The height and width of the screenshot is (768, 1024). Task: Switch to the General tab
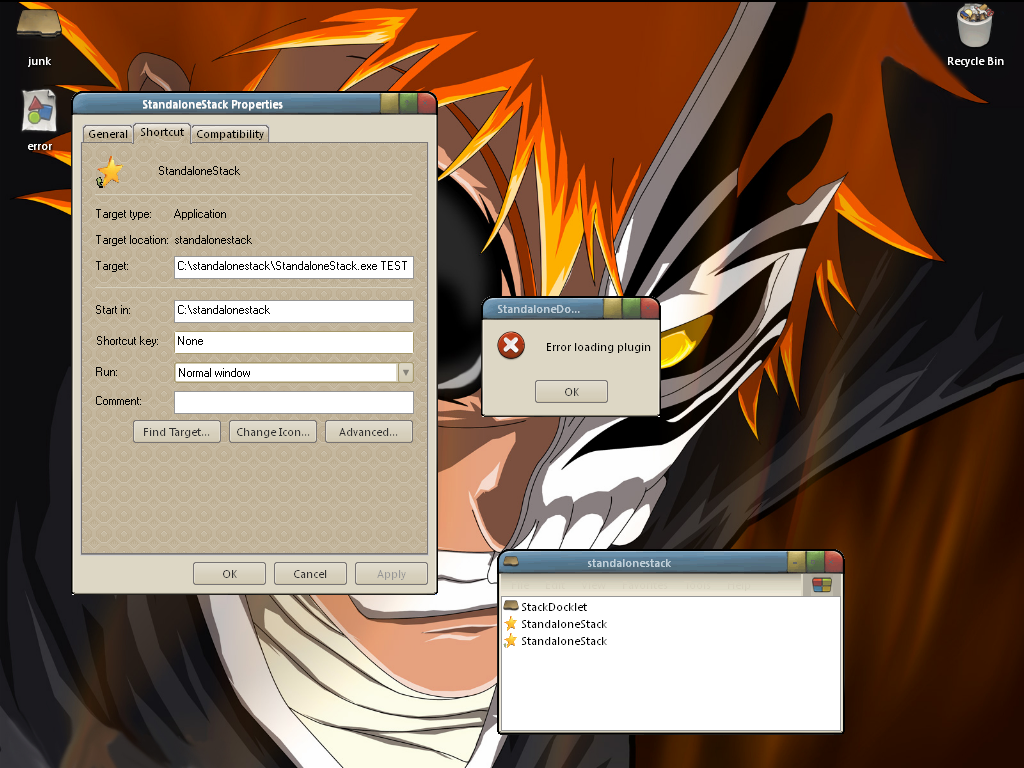[x=108, y=134]
